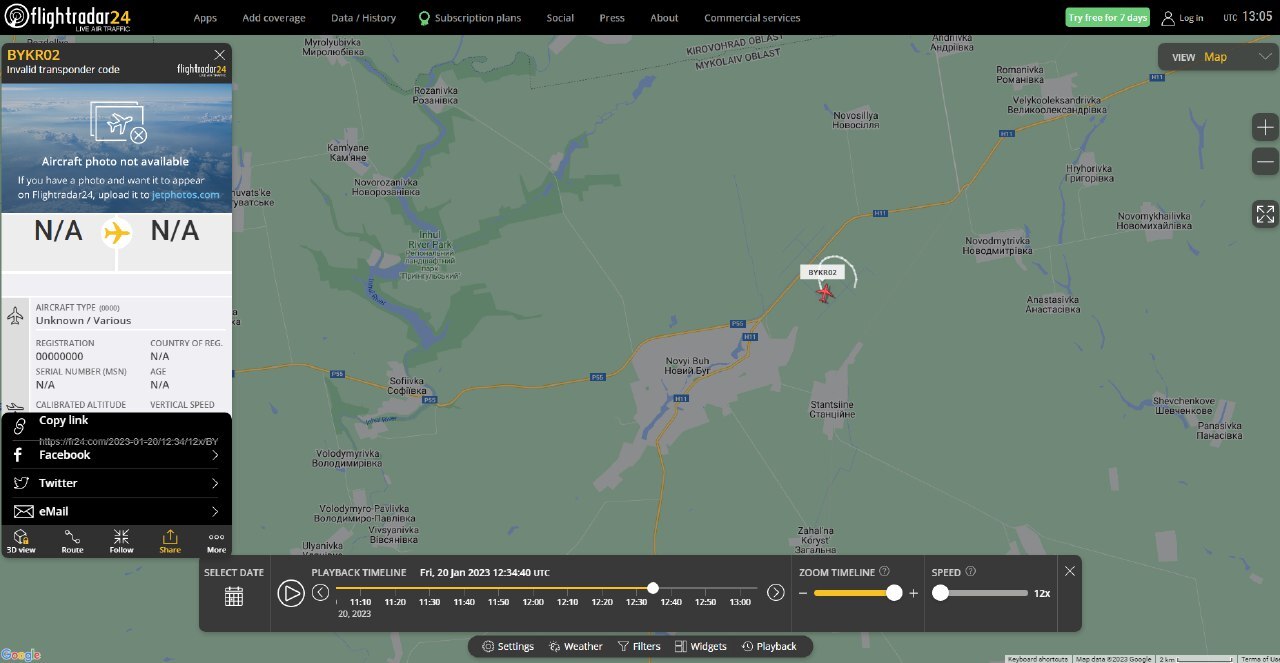Screen dimensions: 1280x663
Task: Open the Add coverage menu
Action: 274,18
